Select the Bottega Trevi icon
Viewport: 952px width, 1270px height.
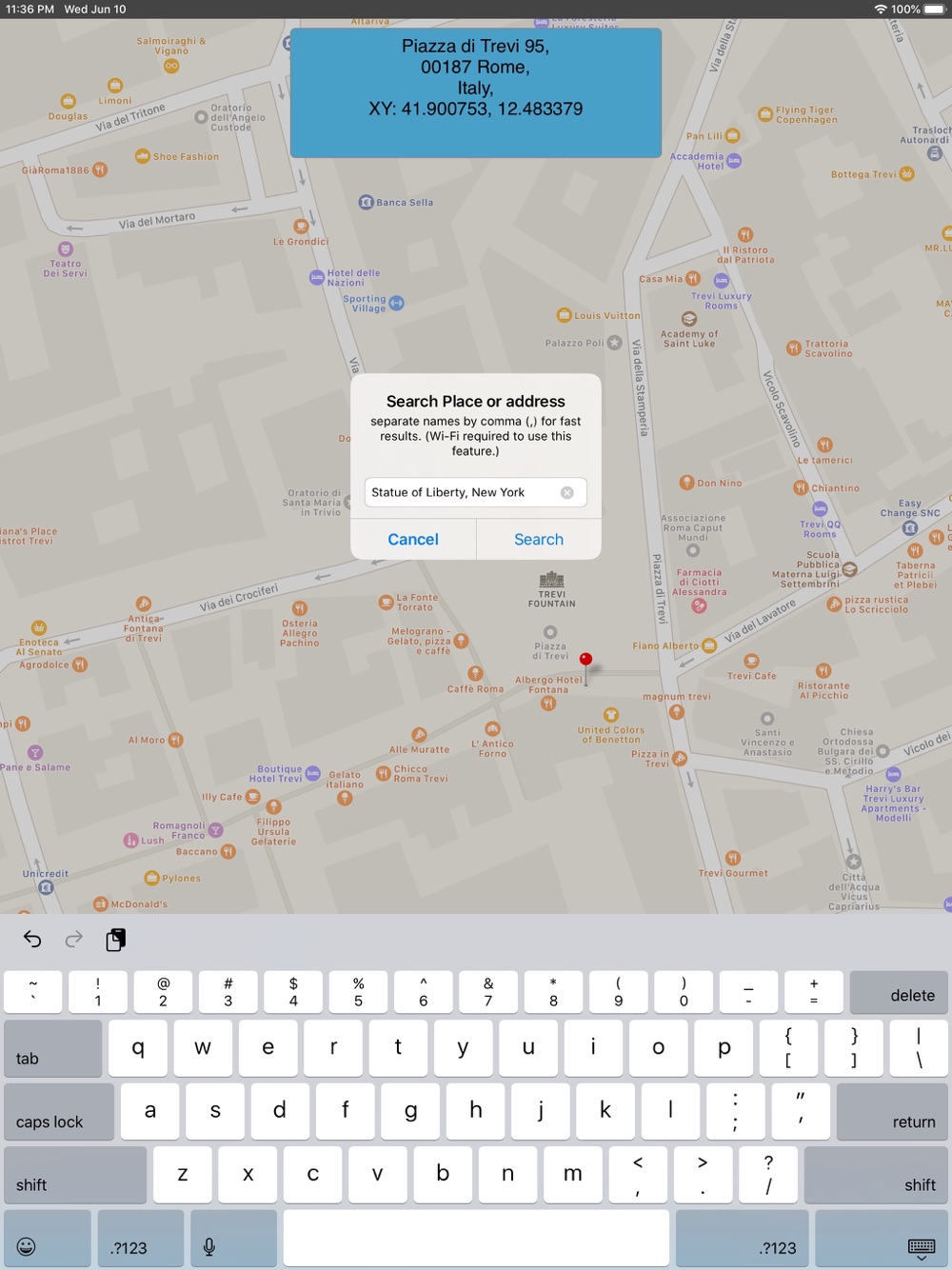click(x=907, y=173)
